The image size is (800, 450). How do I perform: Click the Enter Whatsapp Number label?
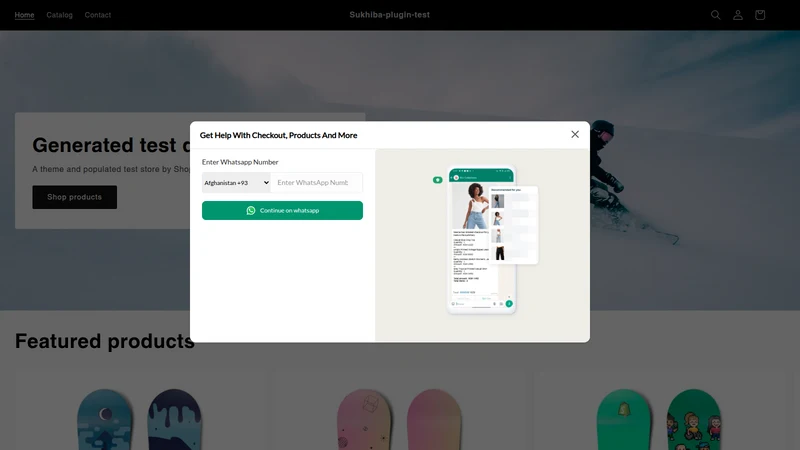coord(240,162)
